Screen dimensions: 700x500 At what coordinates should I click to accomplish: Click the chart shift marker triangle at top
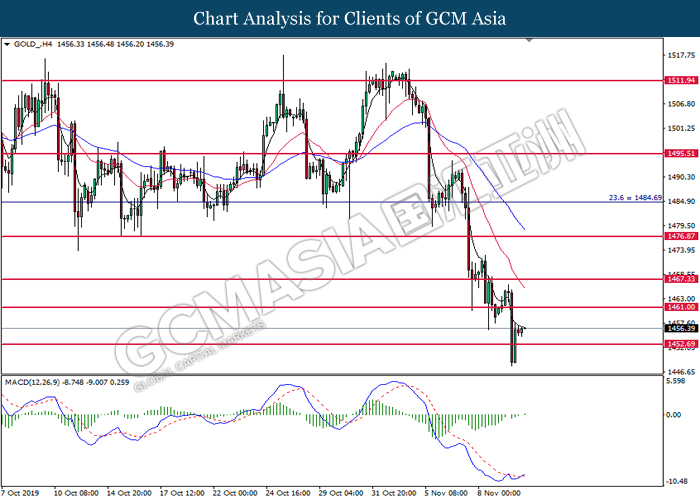click(x=529, y=40)
